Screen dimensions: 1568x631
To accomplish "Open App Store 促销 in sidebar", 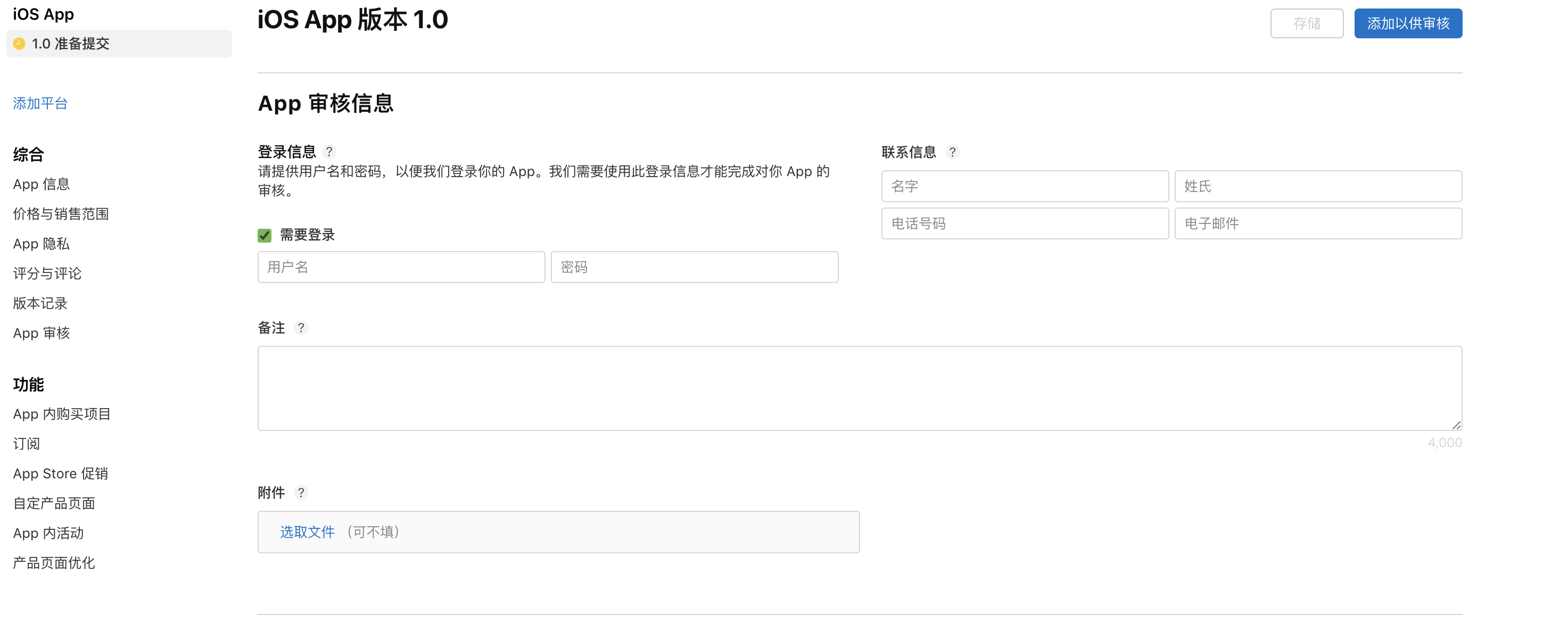I will pyautogui.click(x=60, y=474).
